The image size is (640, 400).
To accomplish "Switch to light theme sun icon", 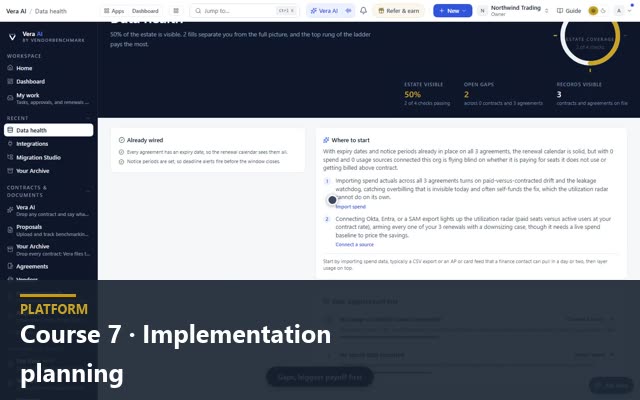I will coord(593,11).
